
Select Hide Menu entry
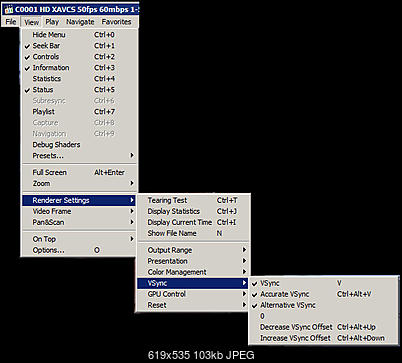(79, 35)
